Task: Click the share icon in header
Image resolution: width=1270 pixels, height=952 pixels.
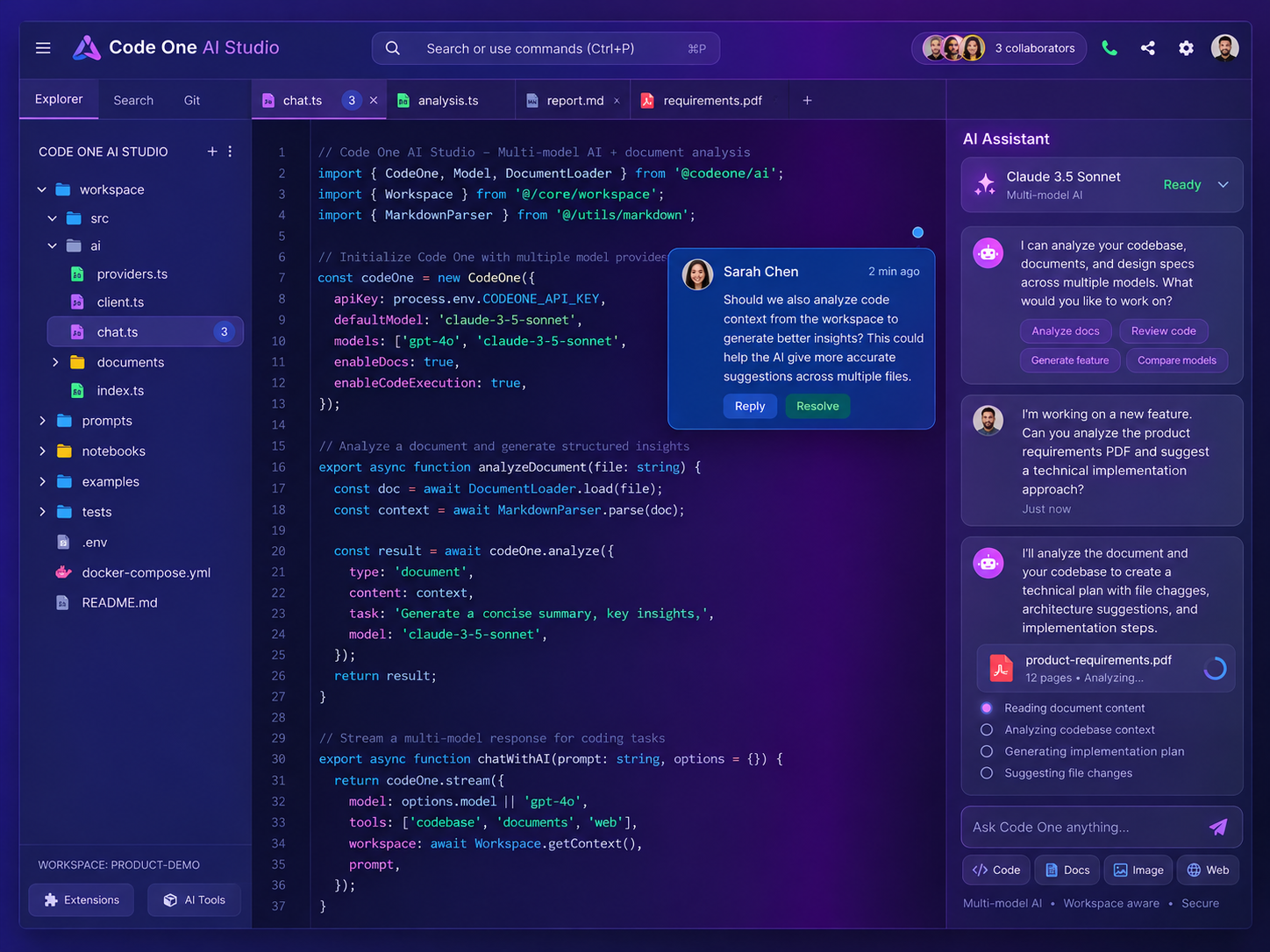Action: pyautogui.click(x=1148, y=48)
